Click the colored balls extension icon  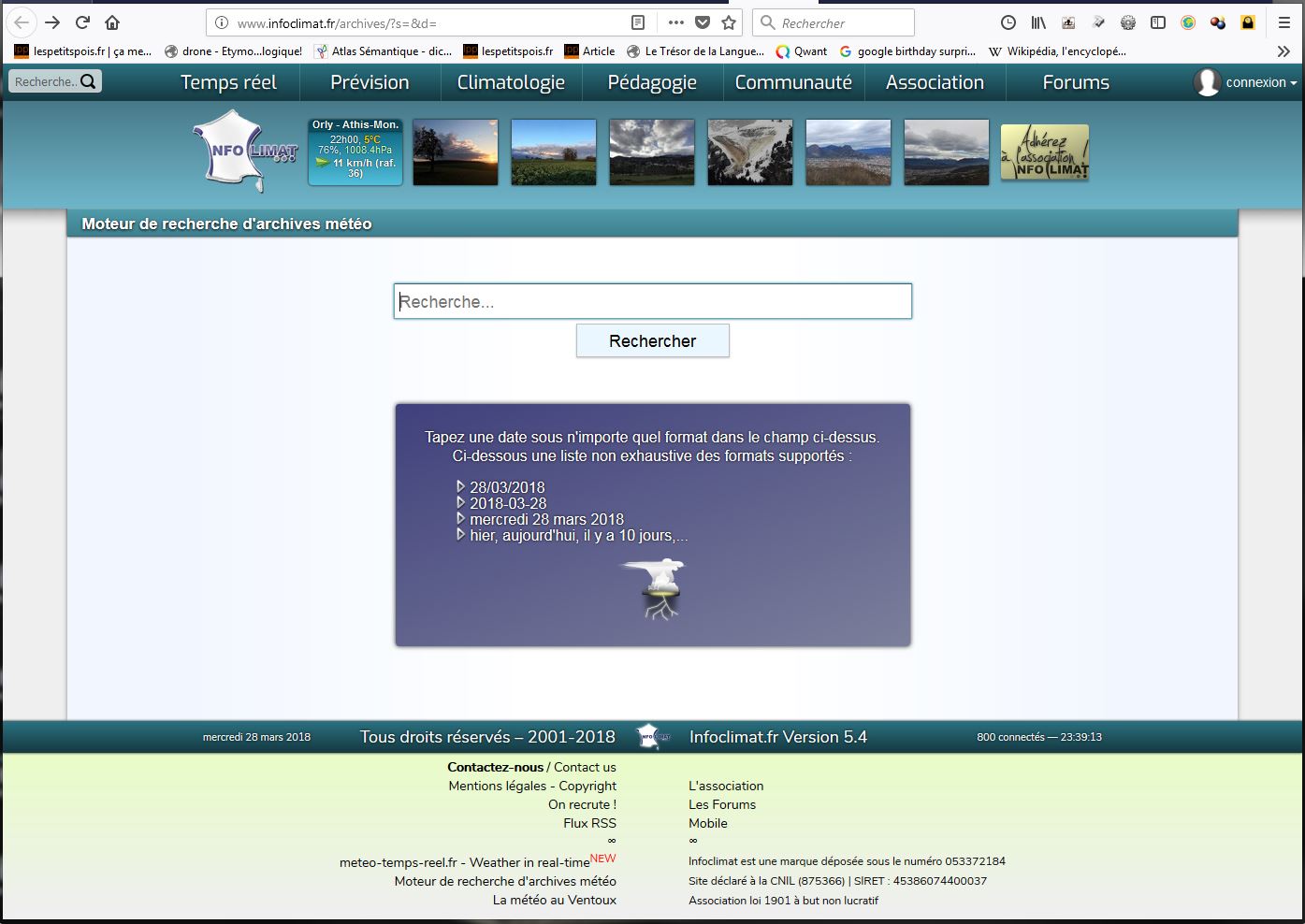pyautogui.click(x=1218, y=22)
